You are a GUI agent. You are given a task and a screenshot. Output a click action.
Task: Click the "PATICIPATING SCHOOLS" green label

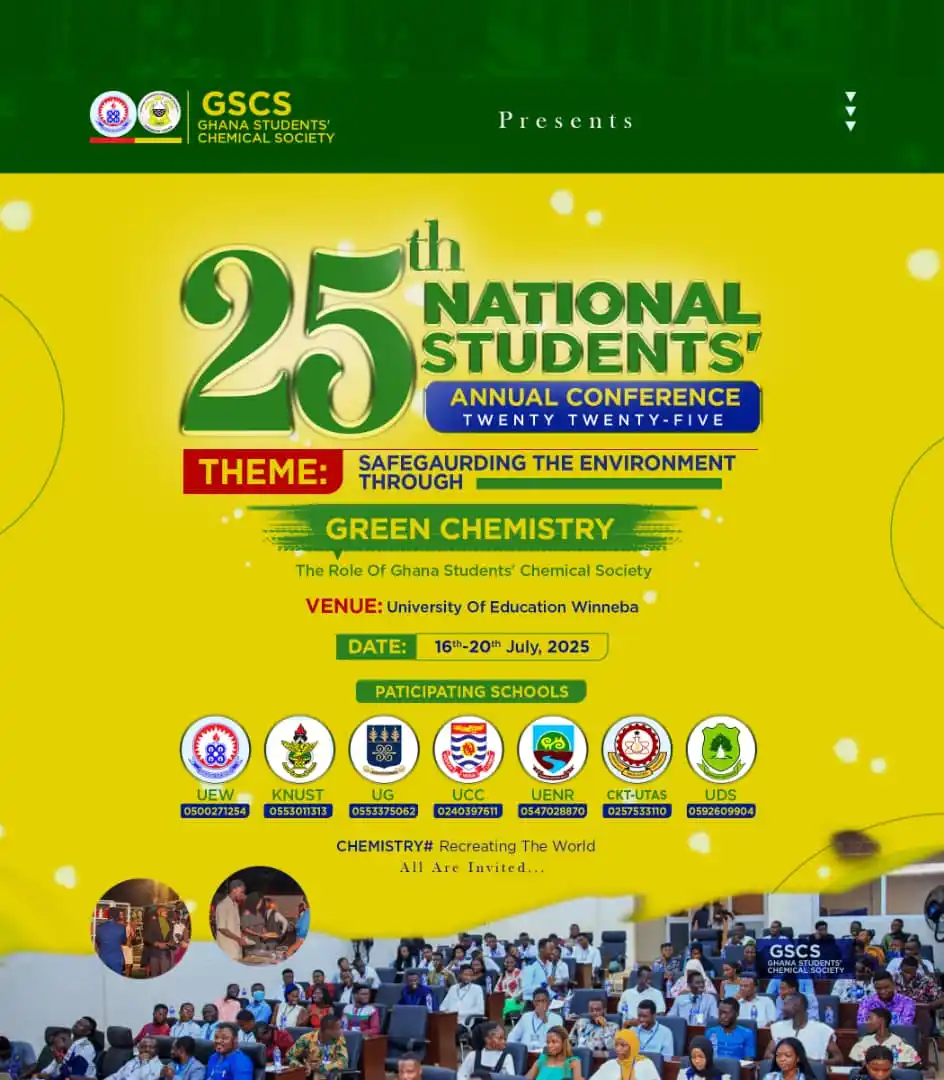[472, 692]
